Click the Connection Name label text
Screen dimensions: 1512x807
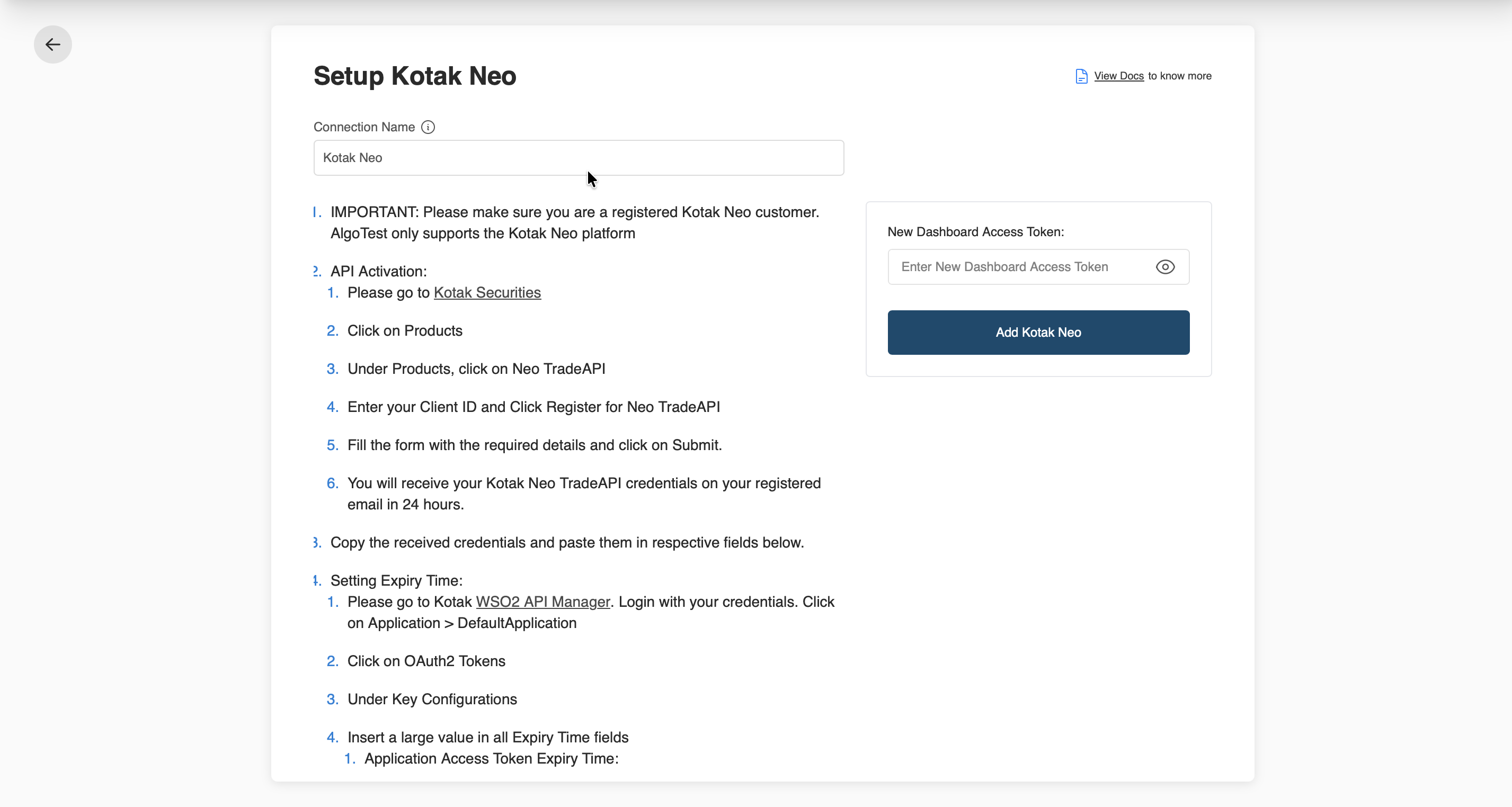coord(364,127)
